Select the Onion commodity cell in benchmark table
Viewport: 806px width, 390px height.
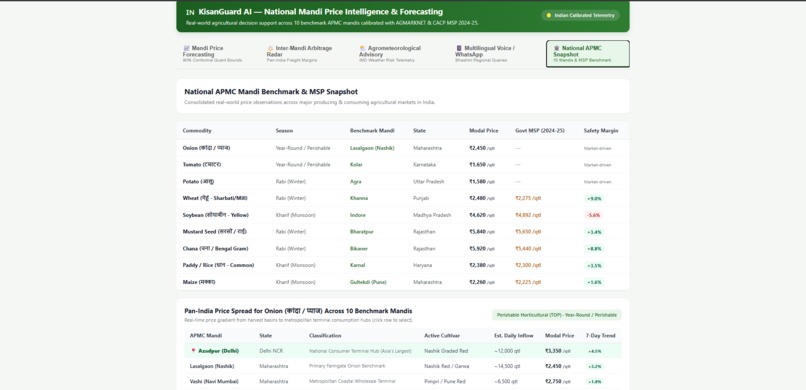tap(206, 148)
